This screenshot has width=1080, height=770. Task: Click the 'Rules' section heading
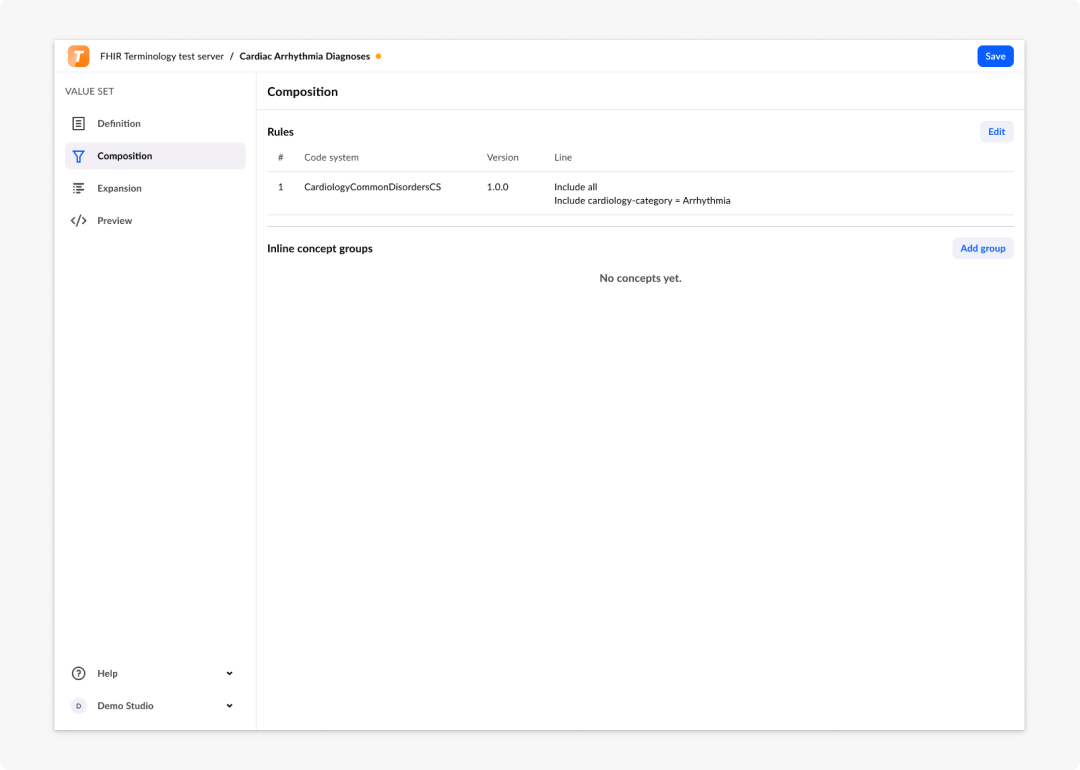(280, 132)
